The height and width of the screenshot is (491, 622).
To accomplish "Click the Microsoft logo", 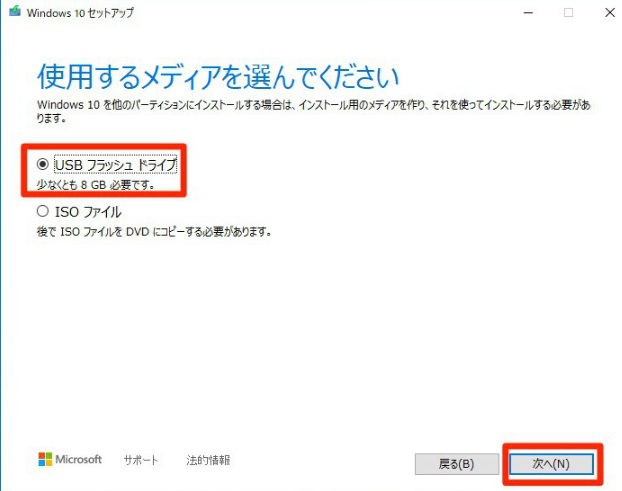I will (70, 459).
